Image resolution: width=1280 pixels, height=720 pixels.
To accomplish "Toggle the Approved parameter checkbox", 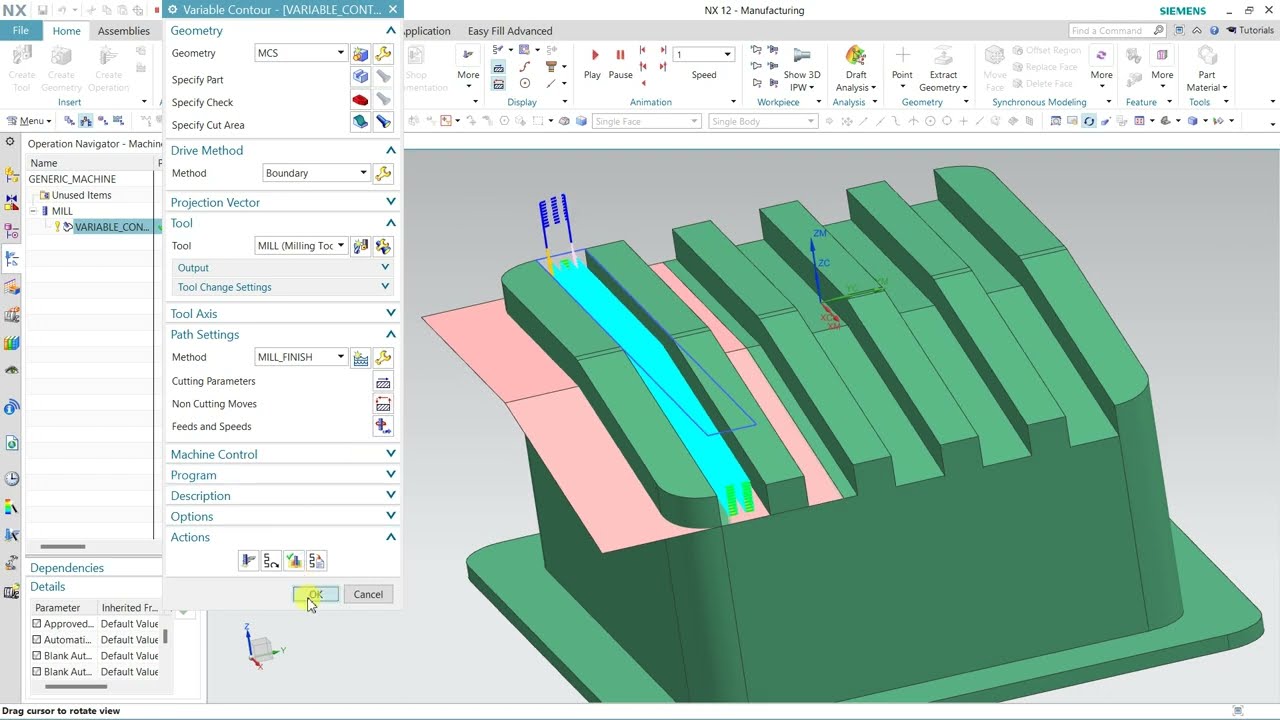I will [x=37, y=624].
